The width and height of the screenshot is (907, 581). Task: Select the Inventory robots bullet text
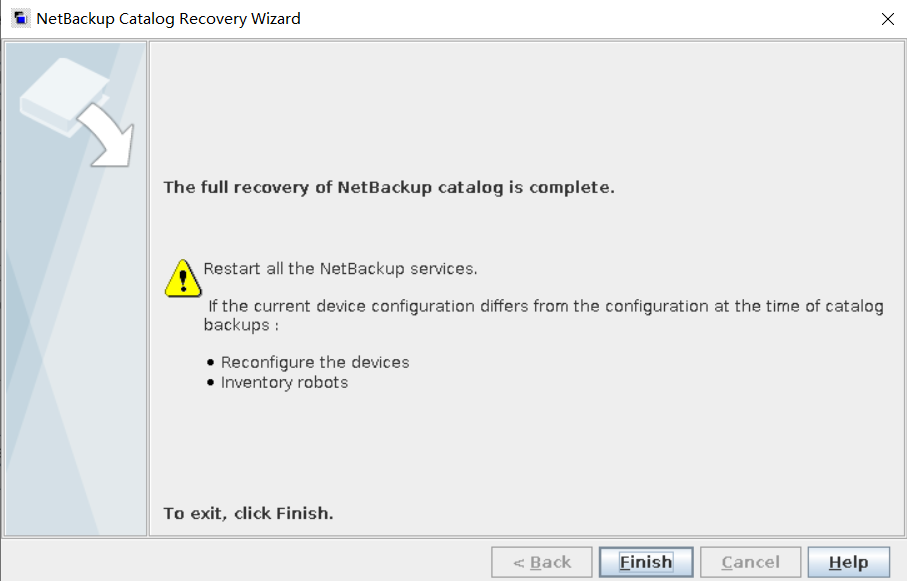click(x=284, y=382)
